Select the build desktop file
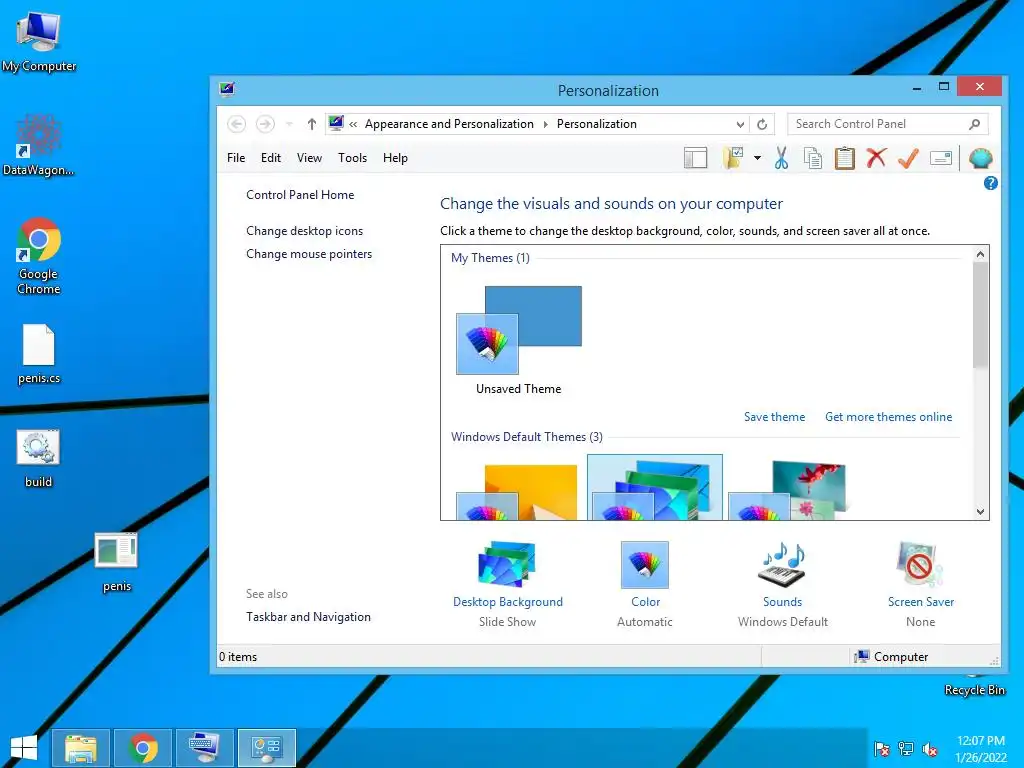The height and width of the screenshot is (768, 1024). (38, 458)
